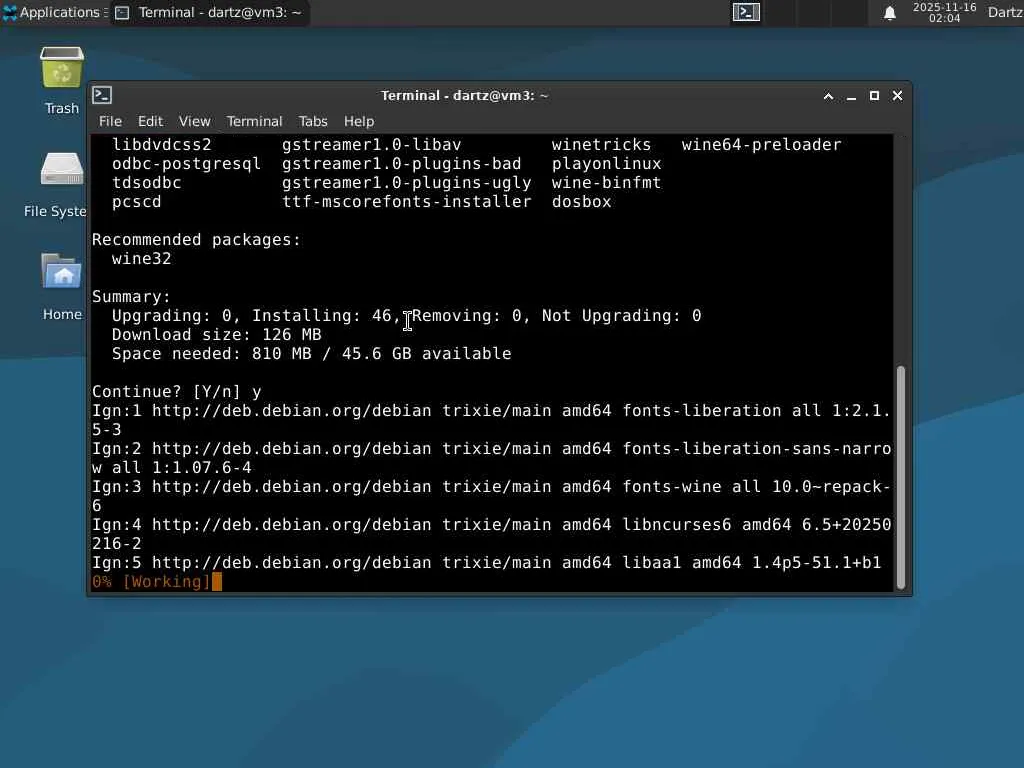Click the 'tdsodbc' package name

coord(146,183)
